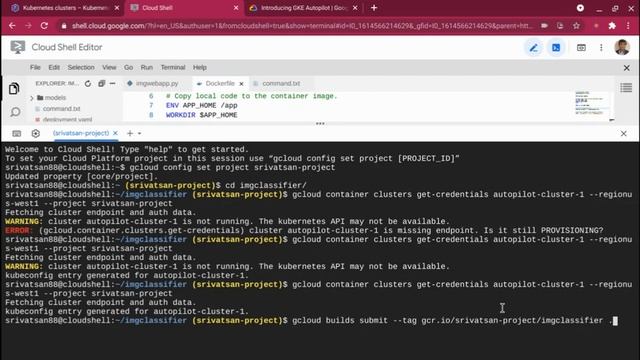Close the Cloud Shell browser tab
Screen dimensions: 640x360
[236, 8]
